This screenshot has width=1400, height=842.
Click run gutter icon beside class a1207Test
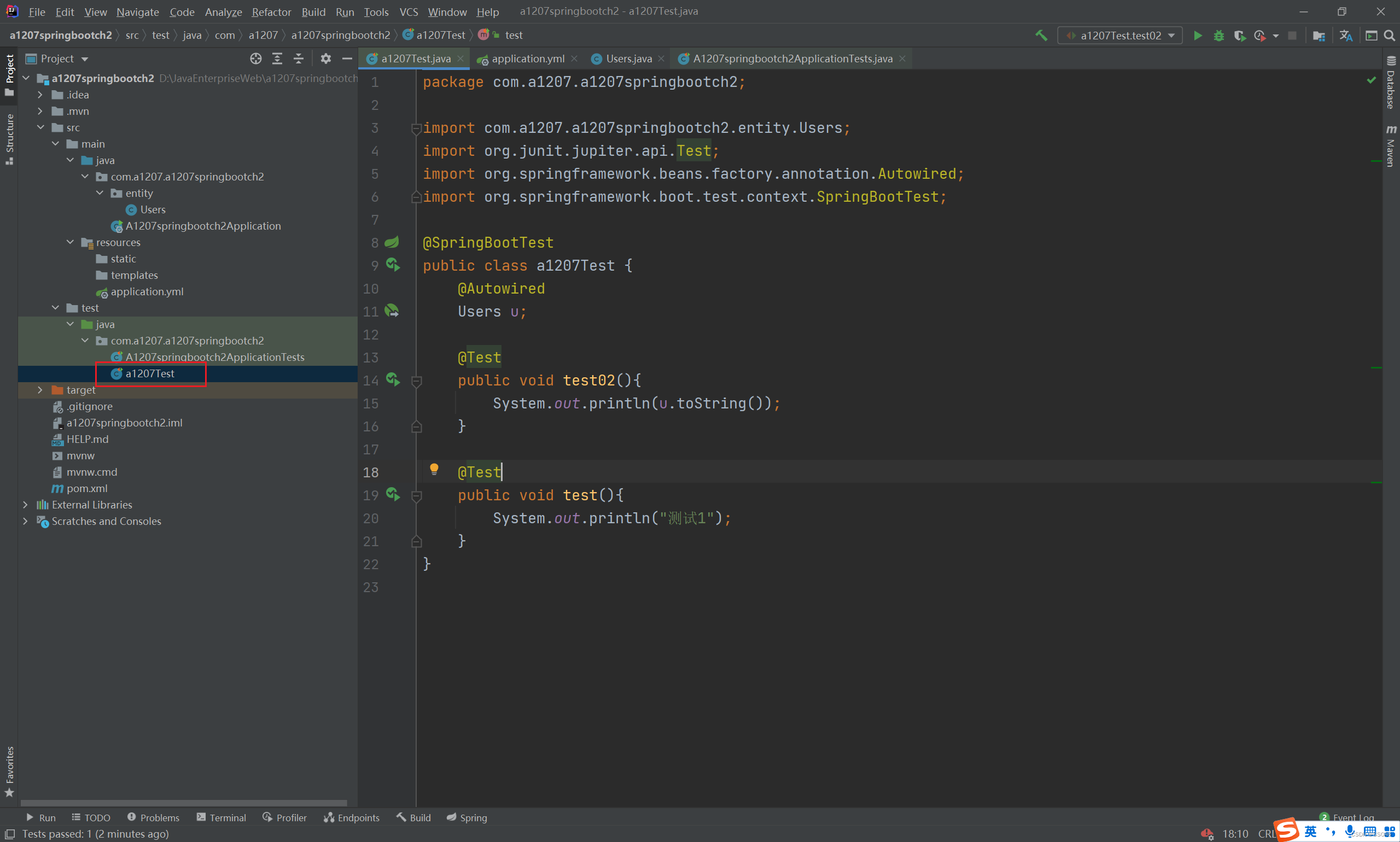point(393,265)
